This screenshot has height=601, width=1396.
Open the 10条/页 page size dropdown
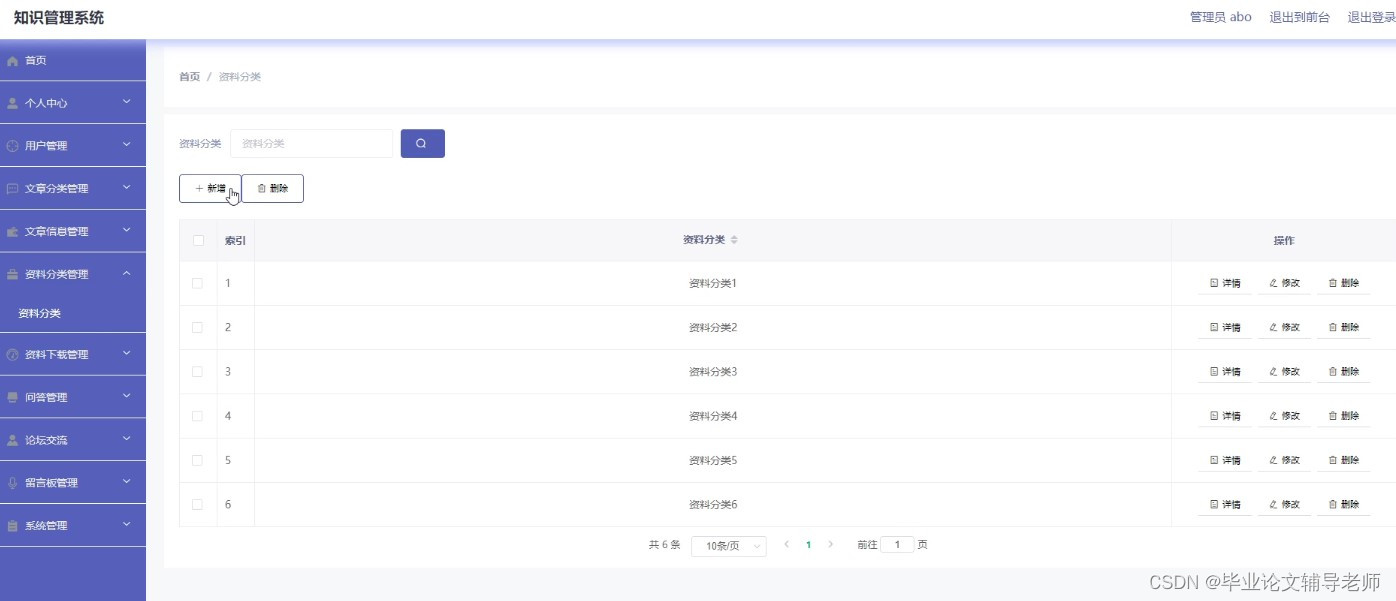tap(728, 546)
